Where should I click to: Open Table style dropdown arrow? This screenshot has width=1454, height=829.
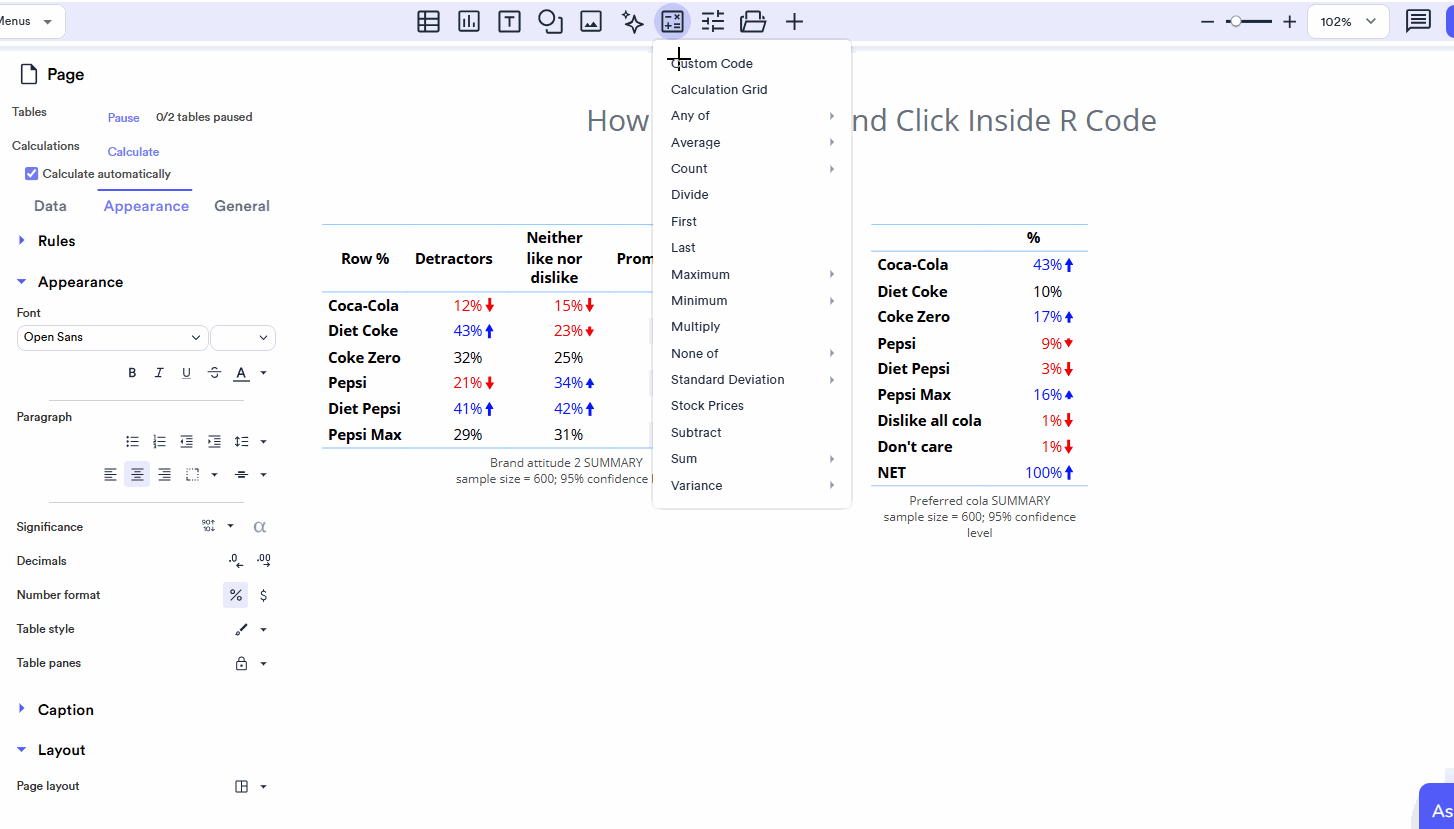pyautogui.click(x=263, y=629)
